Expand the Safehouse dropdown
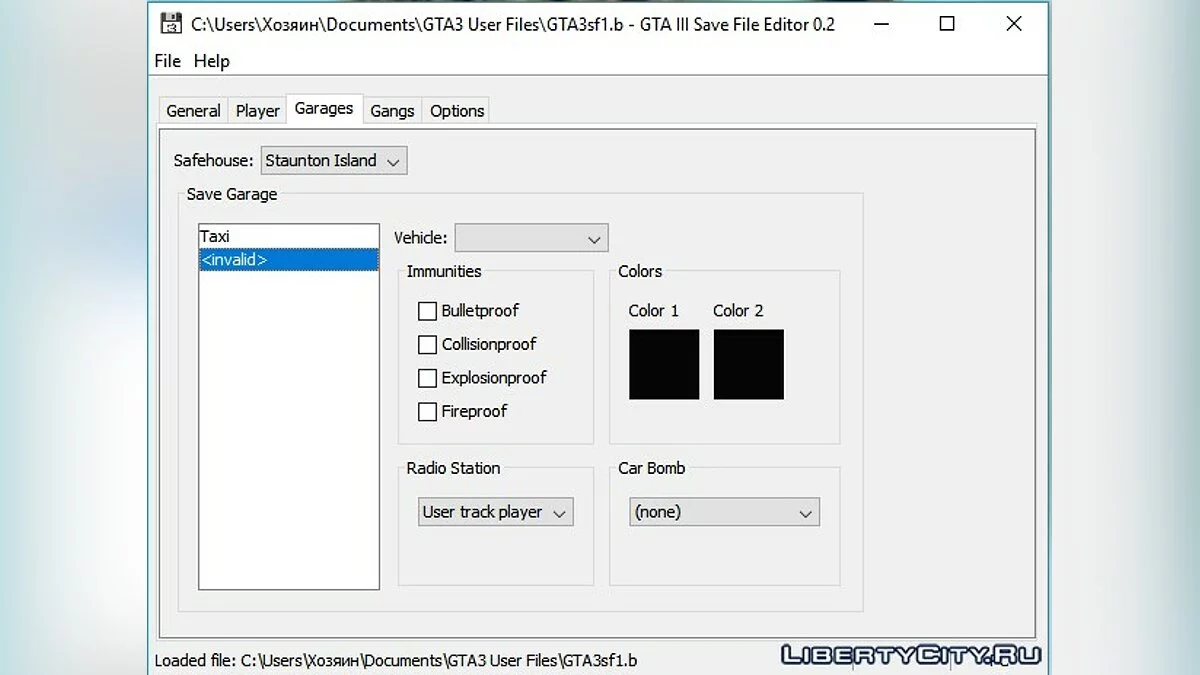Screen dimensions: 1200x675 [x=334, y=160]
